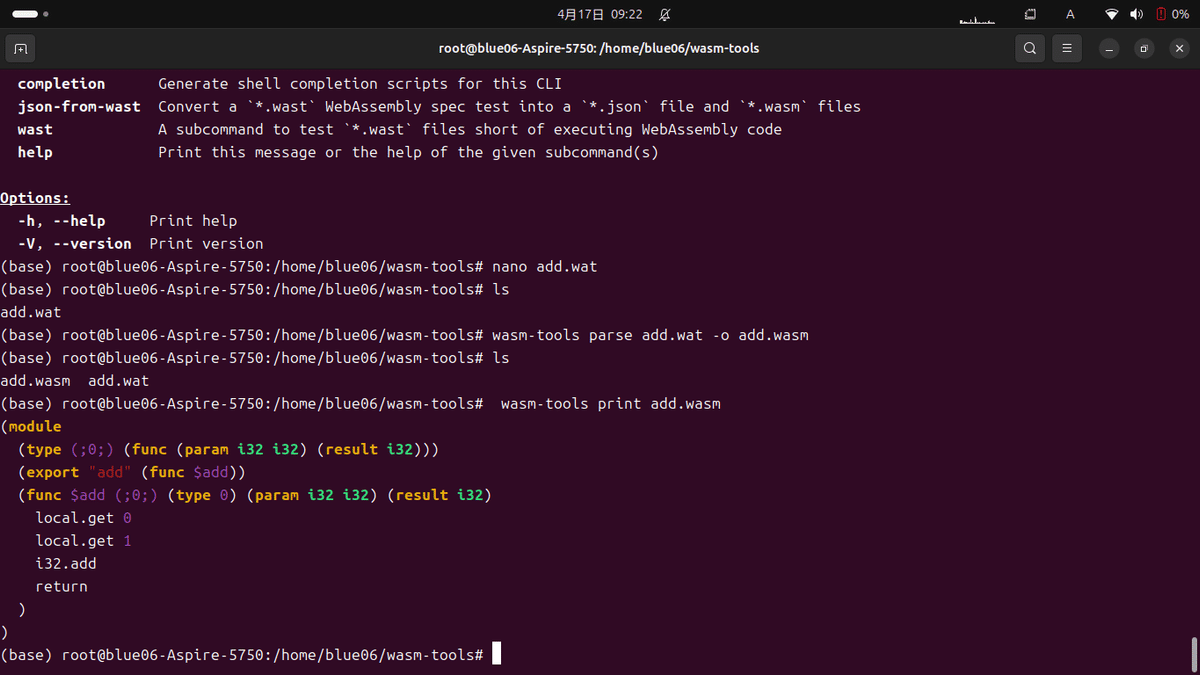Viewport: 1200px width, 675px height.
Task: Open the terminal hamburger menu
Action: (x=1067, y=47)
